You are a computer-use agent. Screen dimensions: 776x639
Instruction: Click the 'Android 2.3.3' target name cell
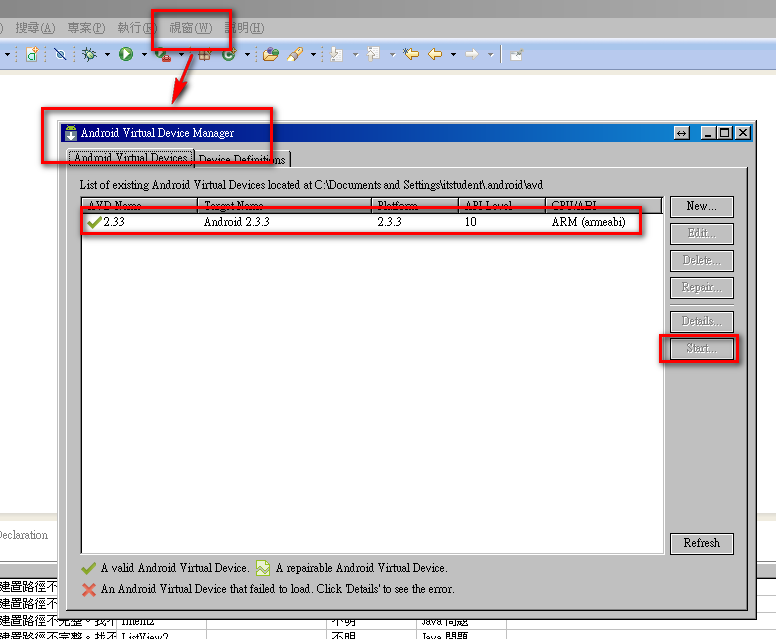click(x=237, y=222)
